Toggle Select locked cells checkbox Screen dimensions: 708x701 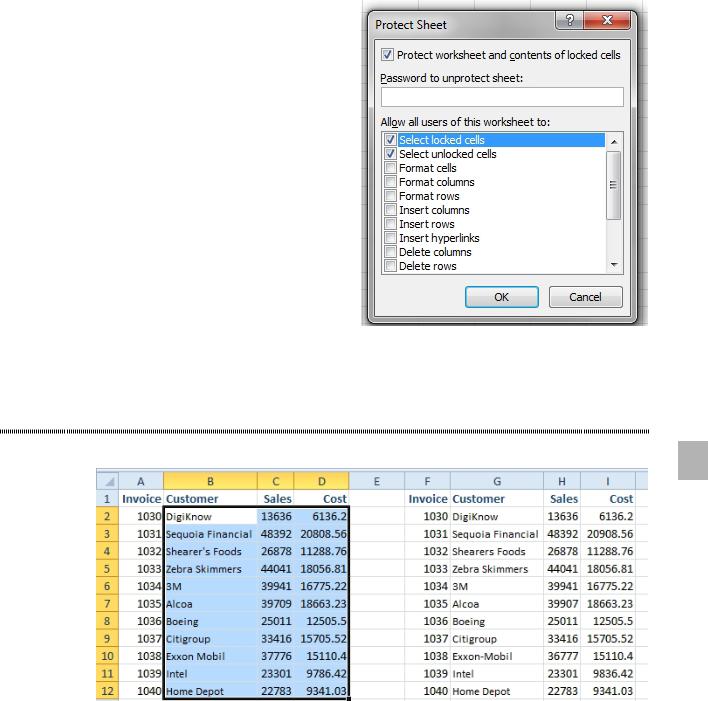click(391, 140)
